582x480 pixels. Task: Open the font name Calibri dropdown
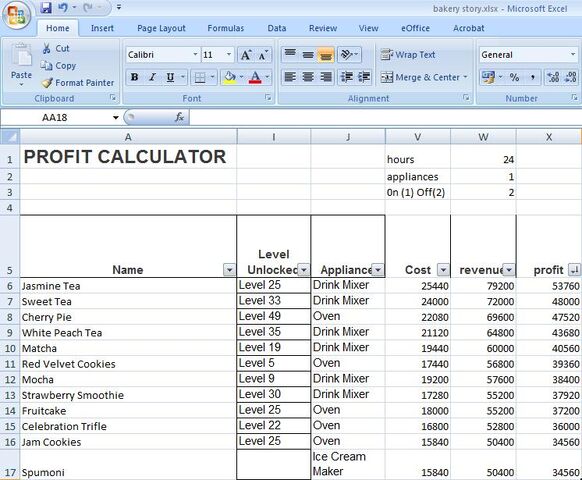[195, 55]
